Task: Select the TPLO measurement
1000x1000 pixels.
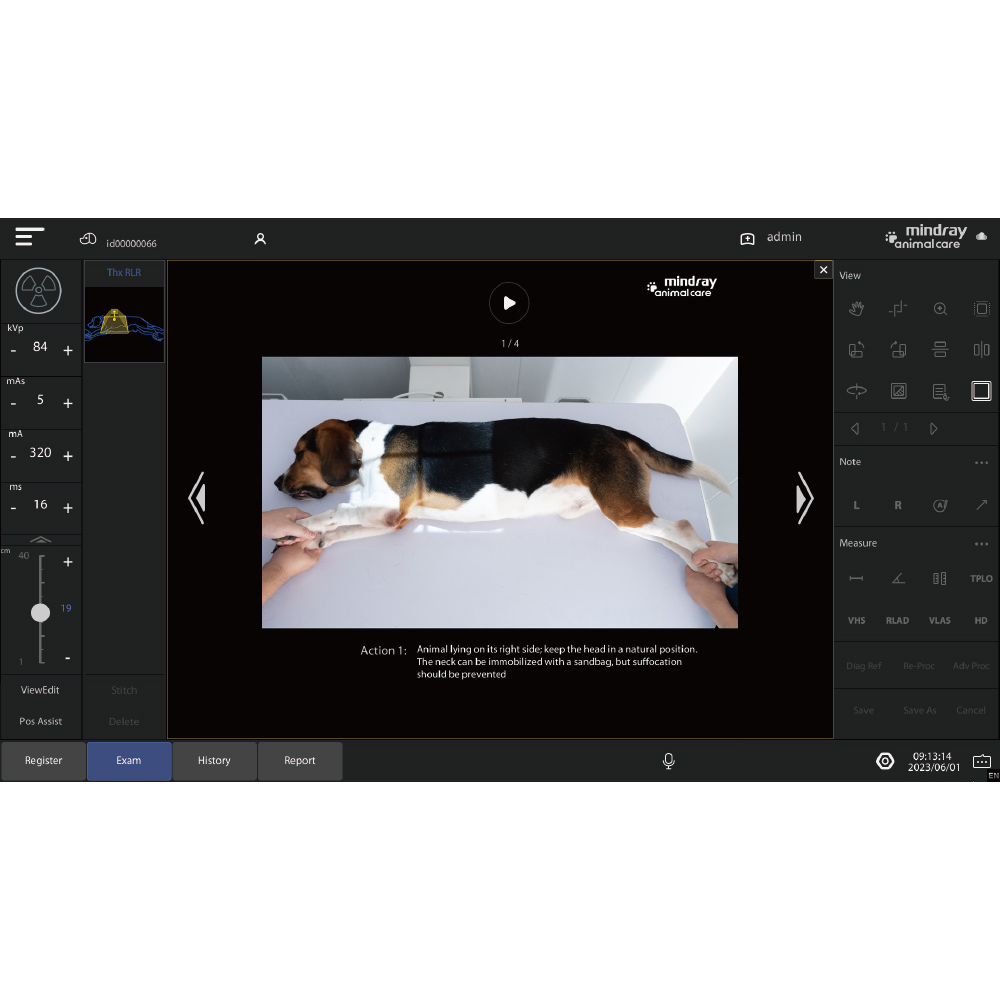Action: pos(982,578)
